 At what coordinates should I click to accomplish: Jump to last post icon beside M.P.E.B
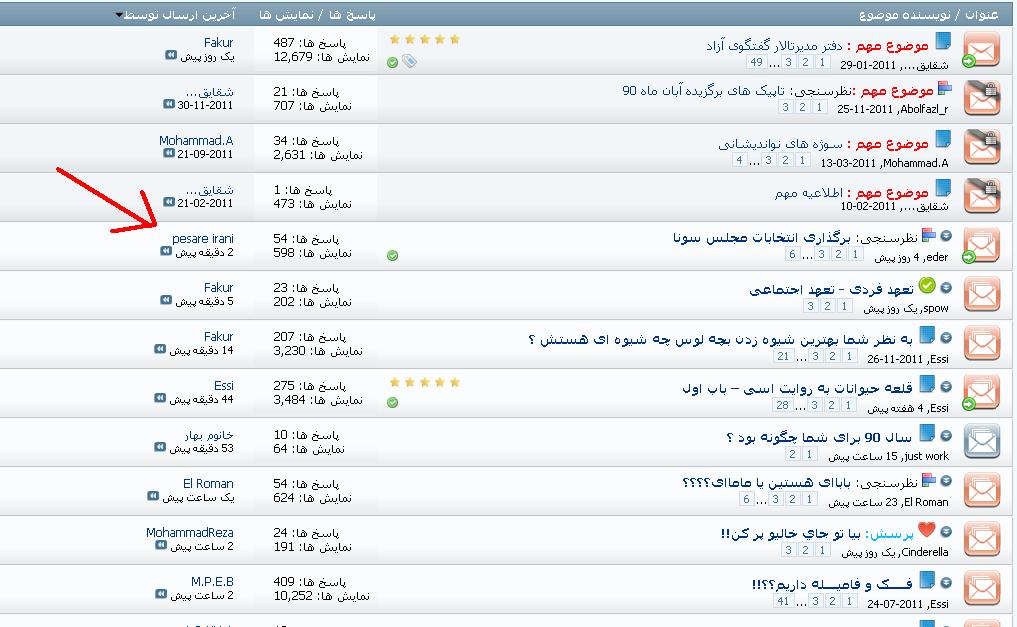coord(162,594)
